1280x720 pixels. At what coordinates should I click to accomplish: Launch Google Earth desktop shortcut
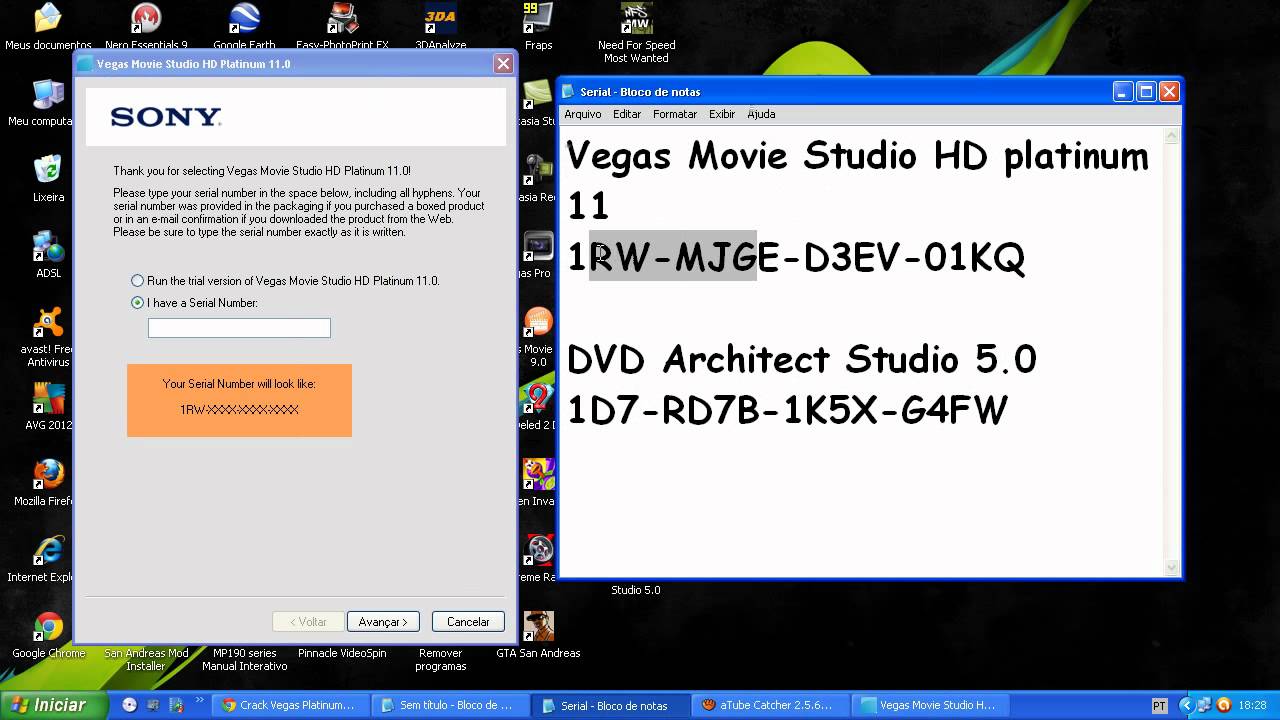coord(244,26)
